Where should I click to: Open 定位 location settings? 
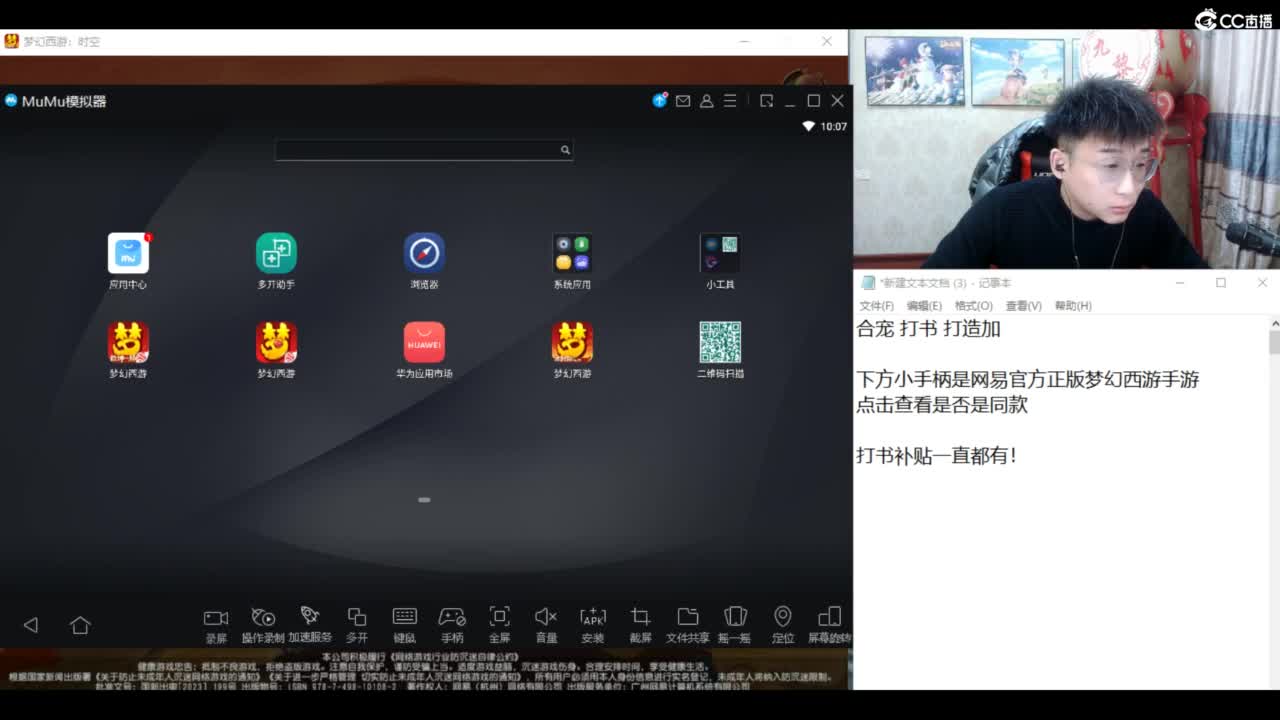[x=783, y=625]
